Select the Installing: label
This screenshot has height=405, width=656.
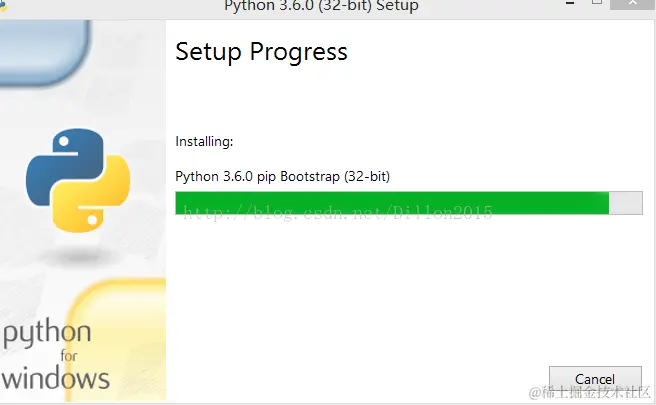[x=204, y=141]
